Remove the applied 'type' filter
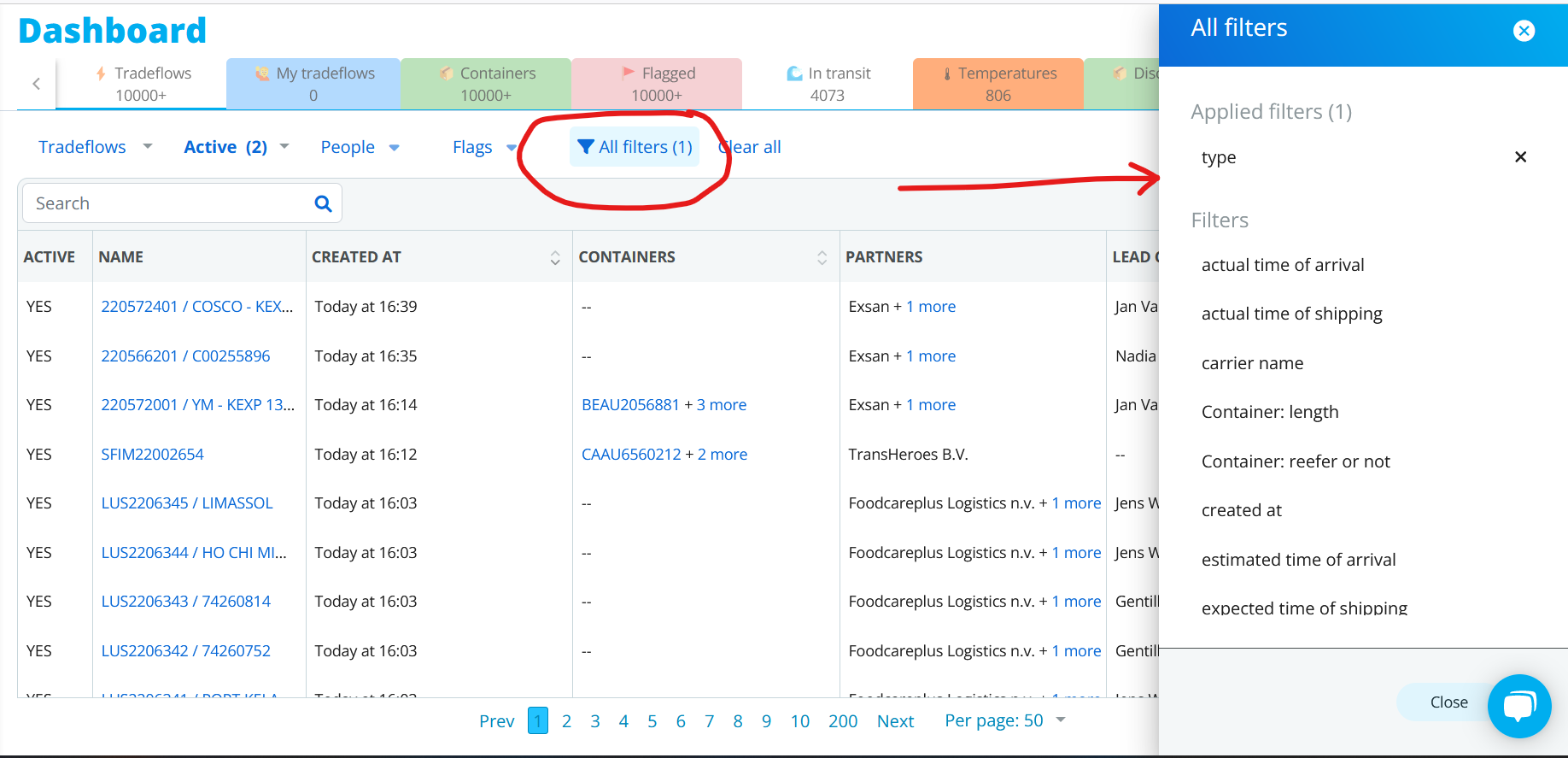 1520,157
